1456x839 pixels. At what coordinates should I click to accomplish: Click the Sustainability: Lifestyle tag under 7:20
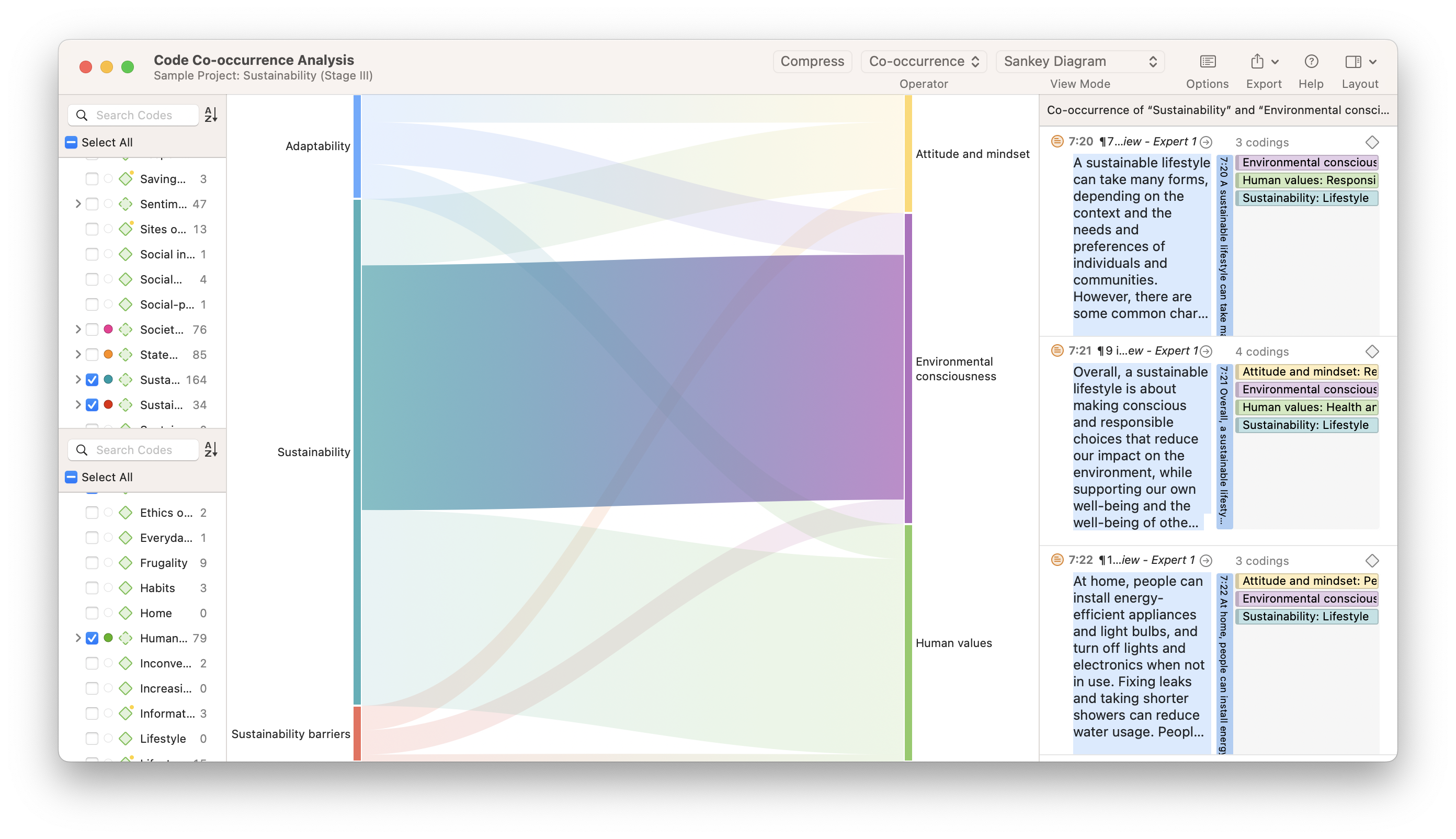1305,198
